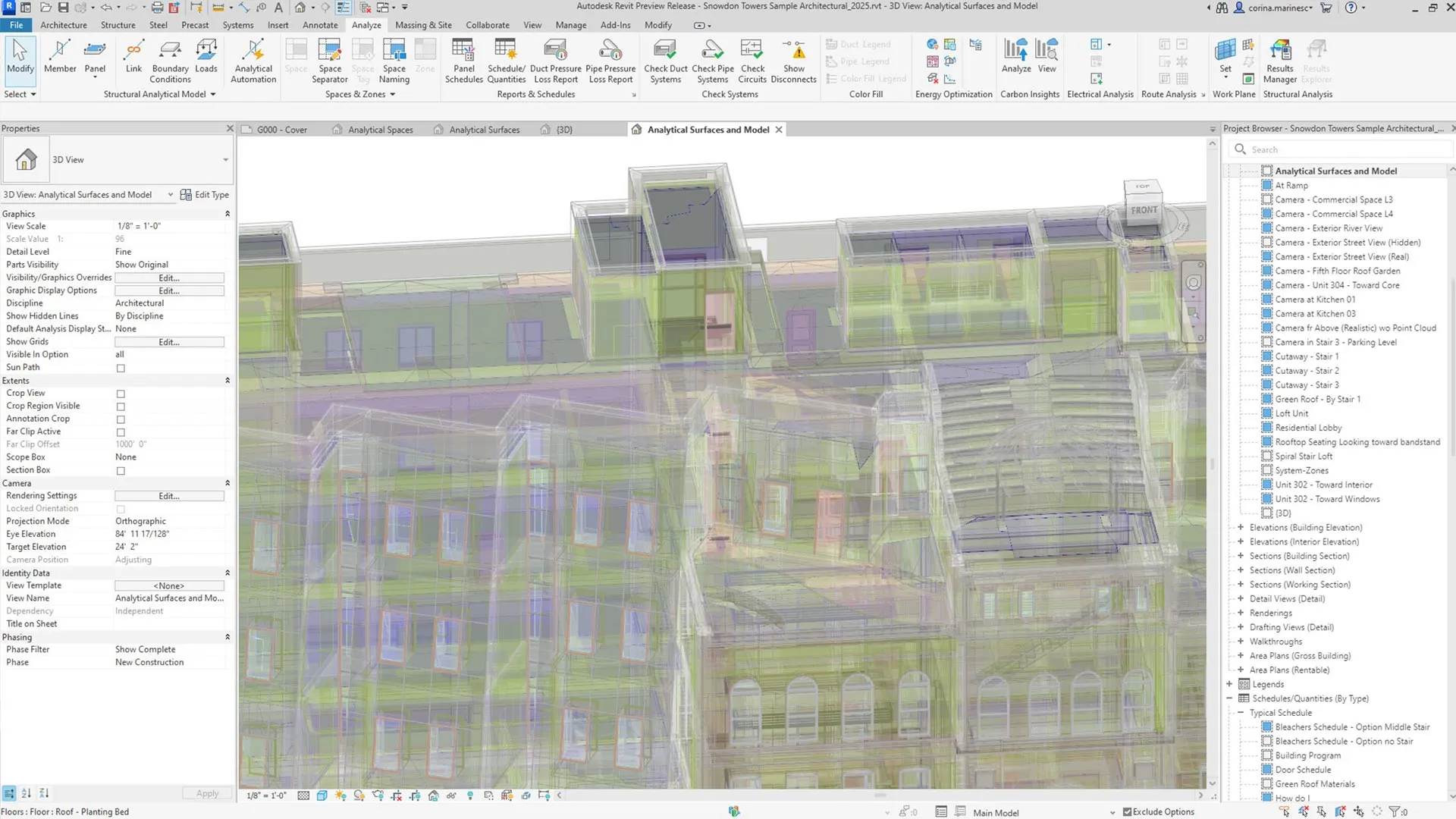Click the Project Browser search field

pos(1342,149)
